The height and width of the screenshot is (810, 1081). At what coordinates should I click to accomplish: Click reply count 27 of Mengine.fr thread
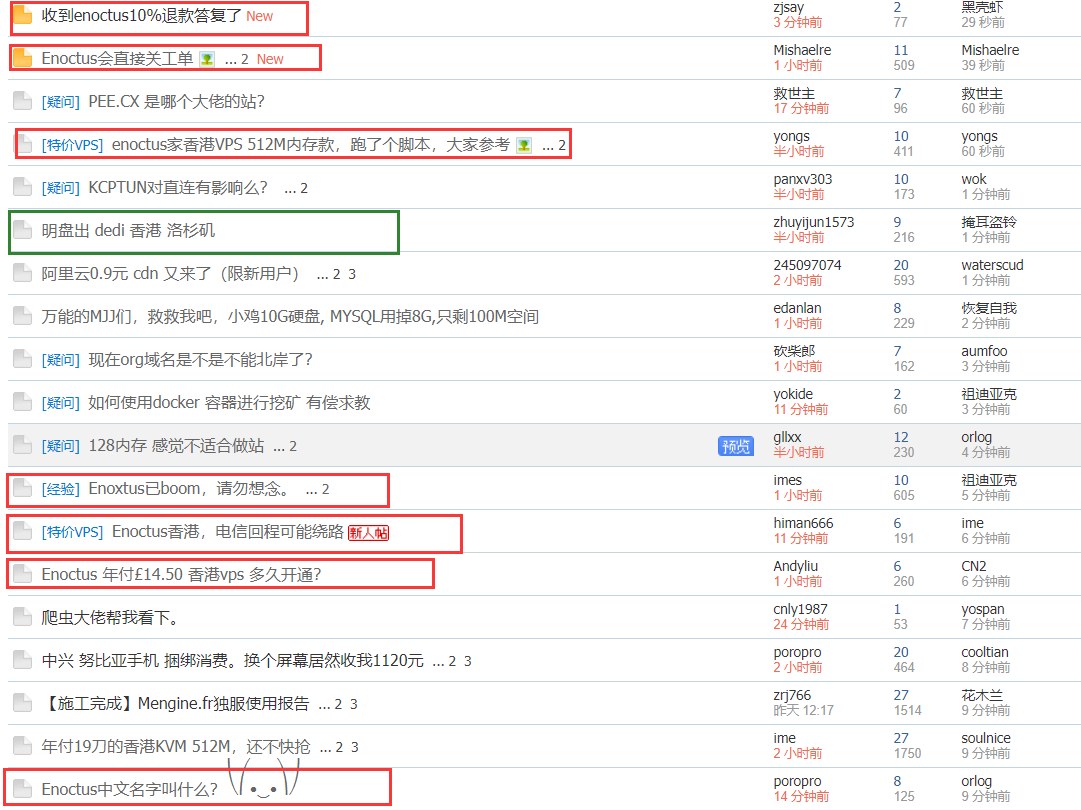pos(901,695)
